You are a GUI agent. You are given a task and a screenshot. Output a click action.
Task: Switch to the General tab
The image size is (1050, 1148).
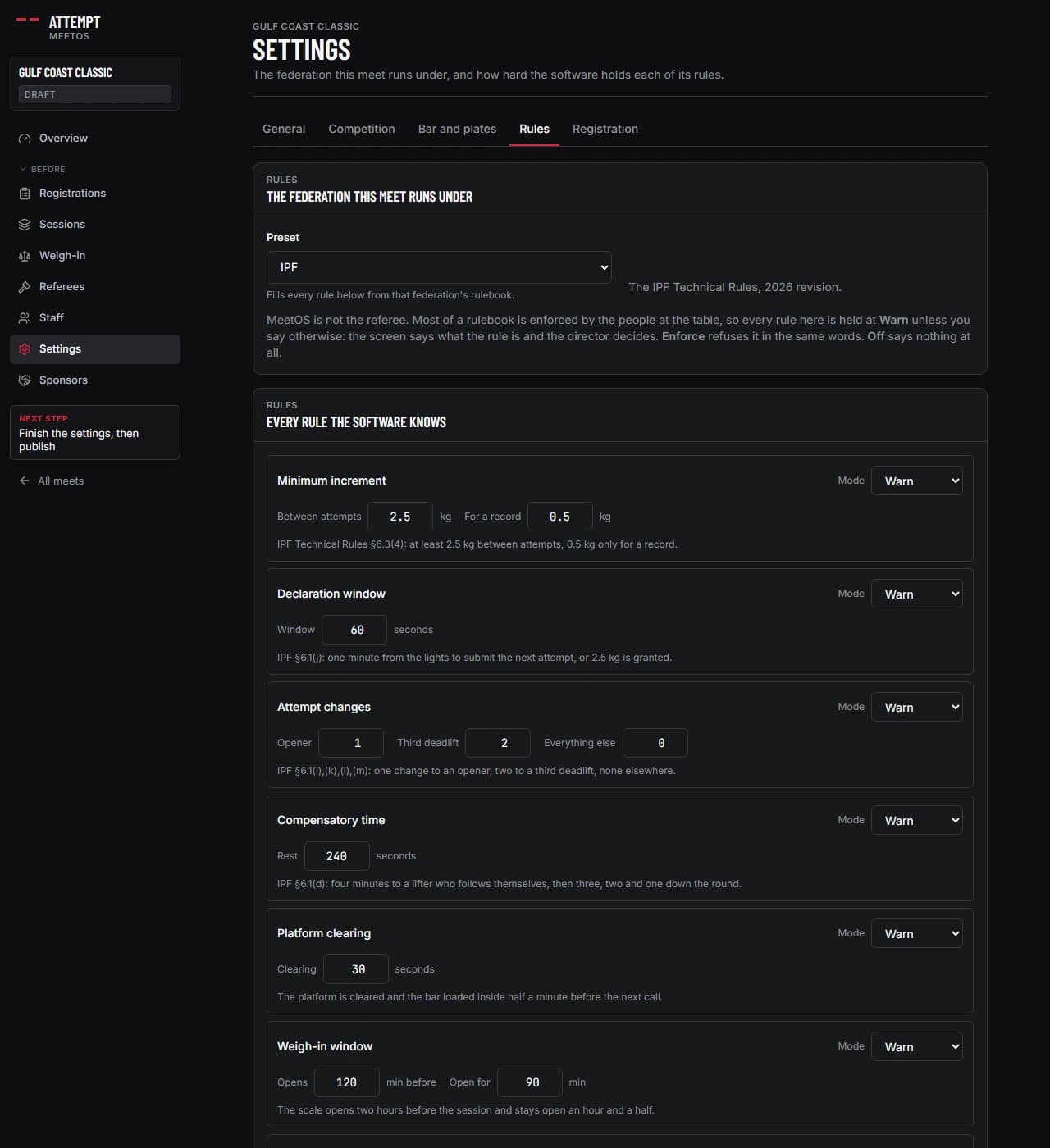(284, 129)
